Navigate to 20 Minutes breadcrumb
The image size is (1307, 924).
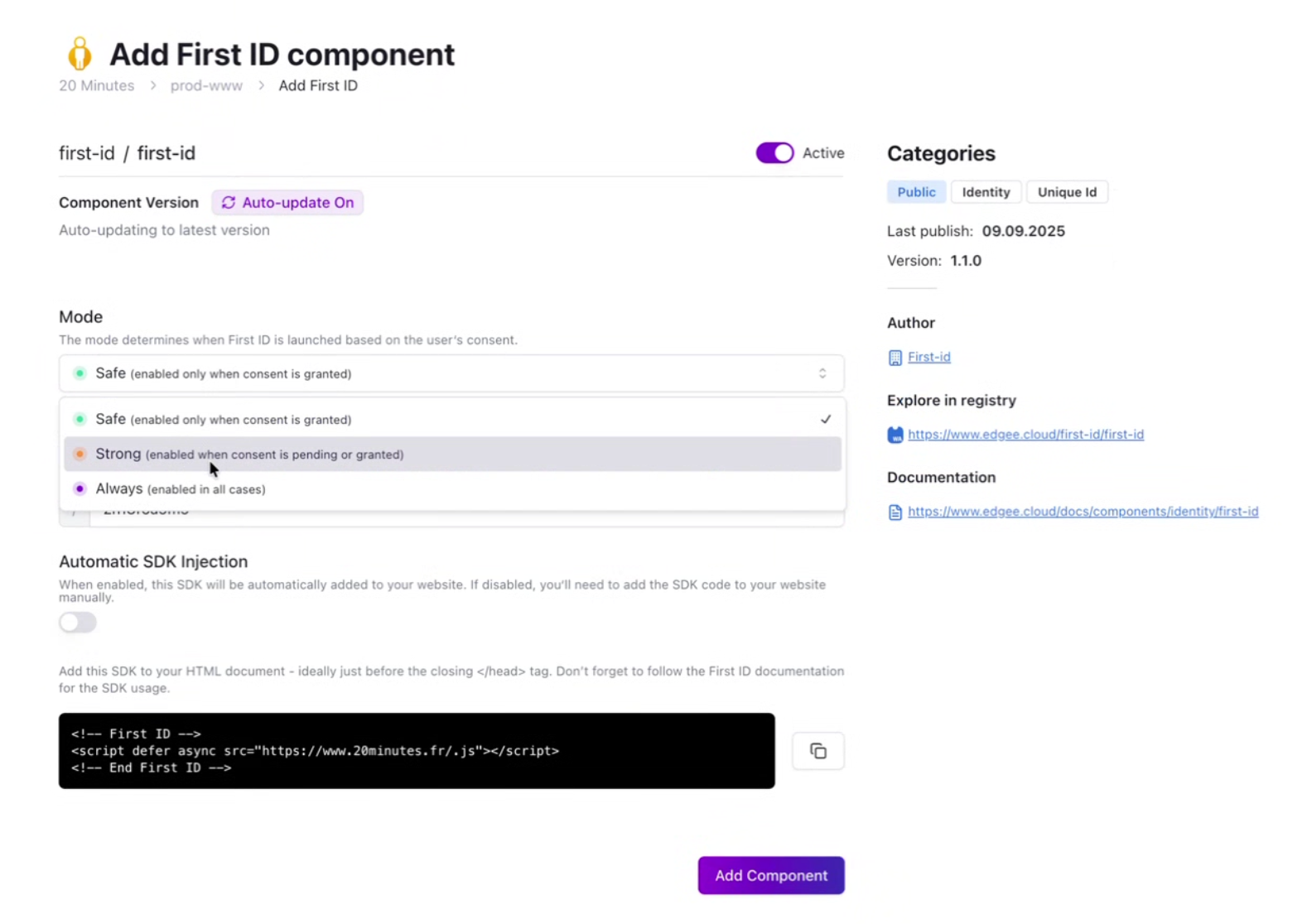(96, 86)
